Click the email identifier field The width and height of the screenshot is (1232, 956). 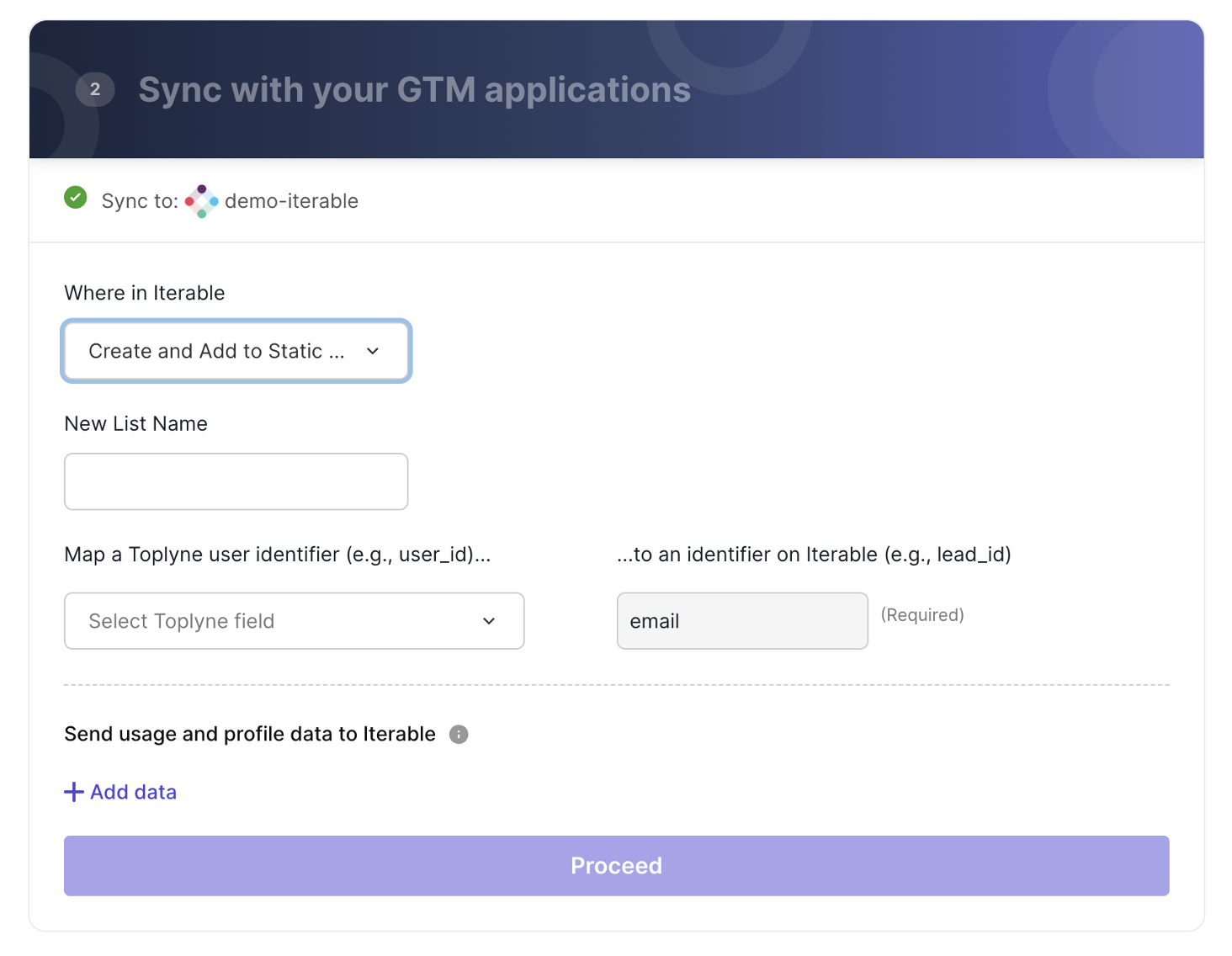click(742, 621)
